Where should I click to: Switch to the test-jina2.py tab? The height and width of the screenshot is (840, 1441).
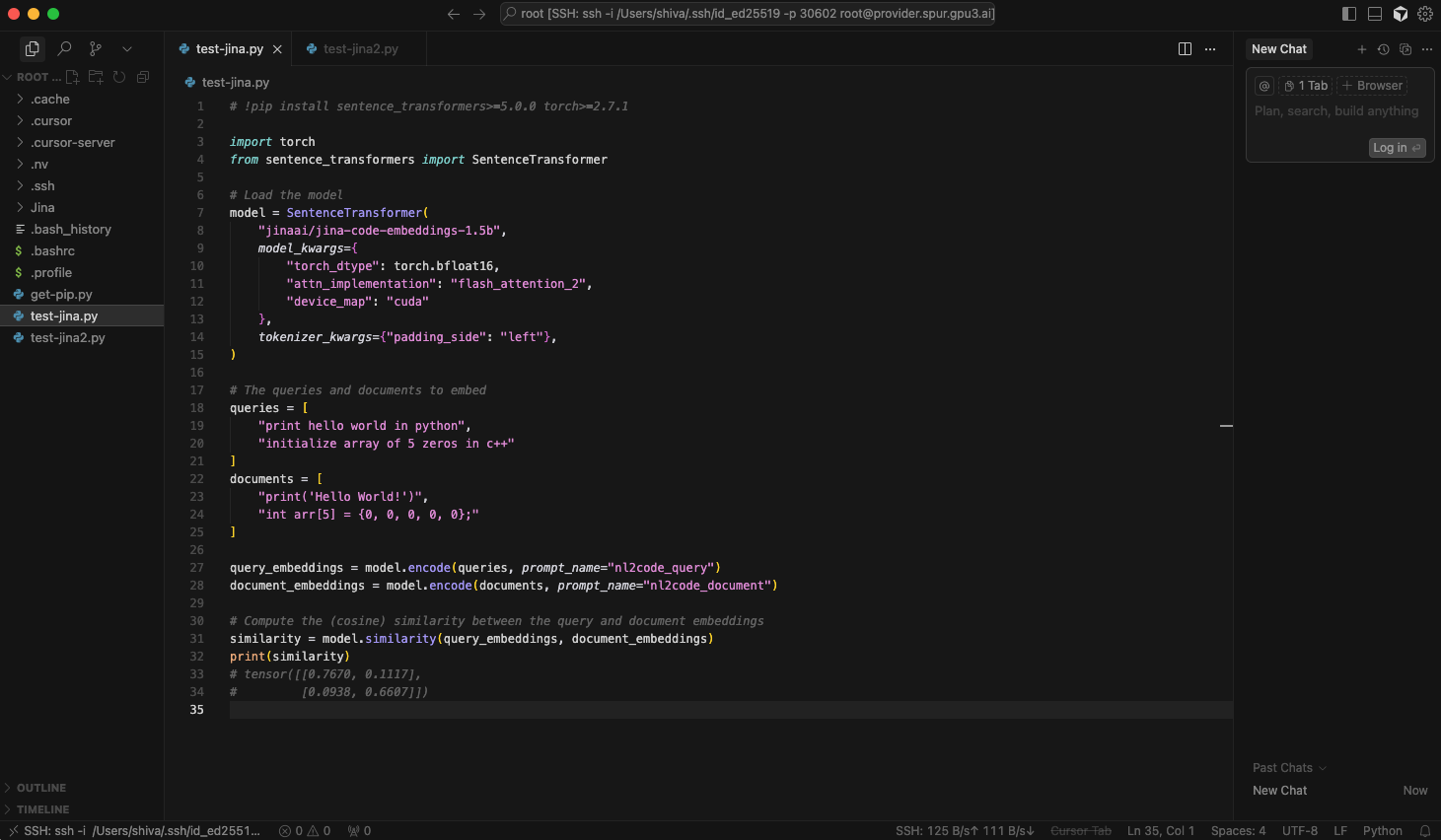(360, 48)
